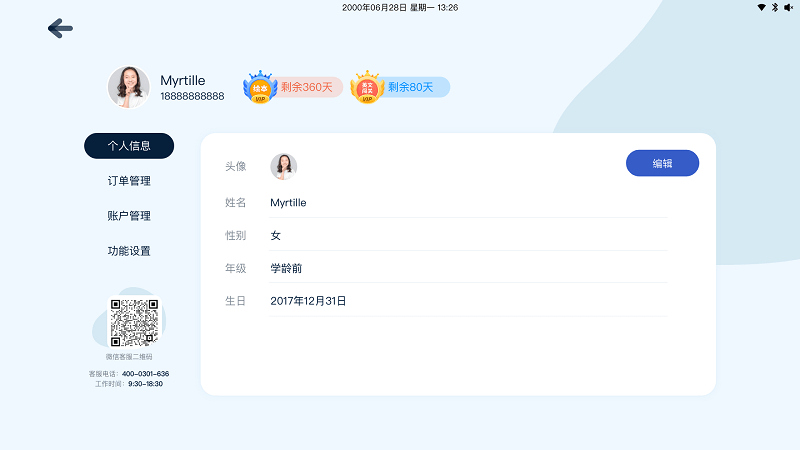Go back using the arrow icon

(x=60, y=29)
